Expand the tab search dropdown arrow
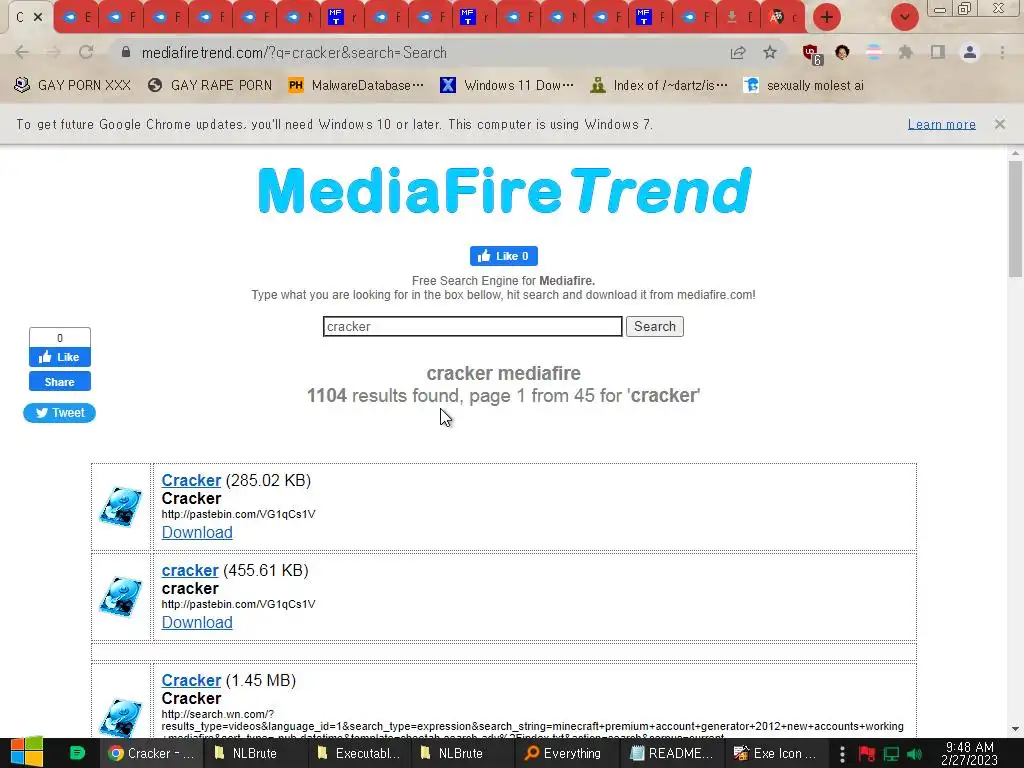 904,17
